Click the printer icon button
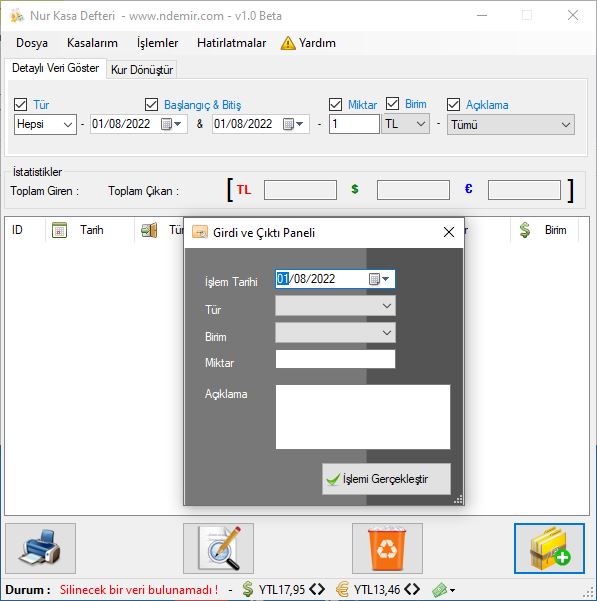This screenshot has width=597, height=601. tap(40, 548)
